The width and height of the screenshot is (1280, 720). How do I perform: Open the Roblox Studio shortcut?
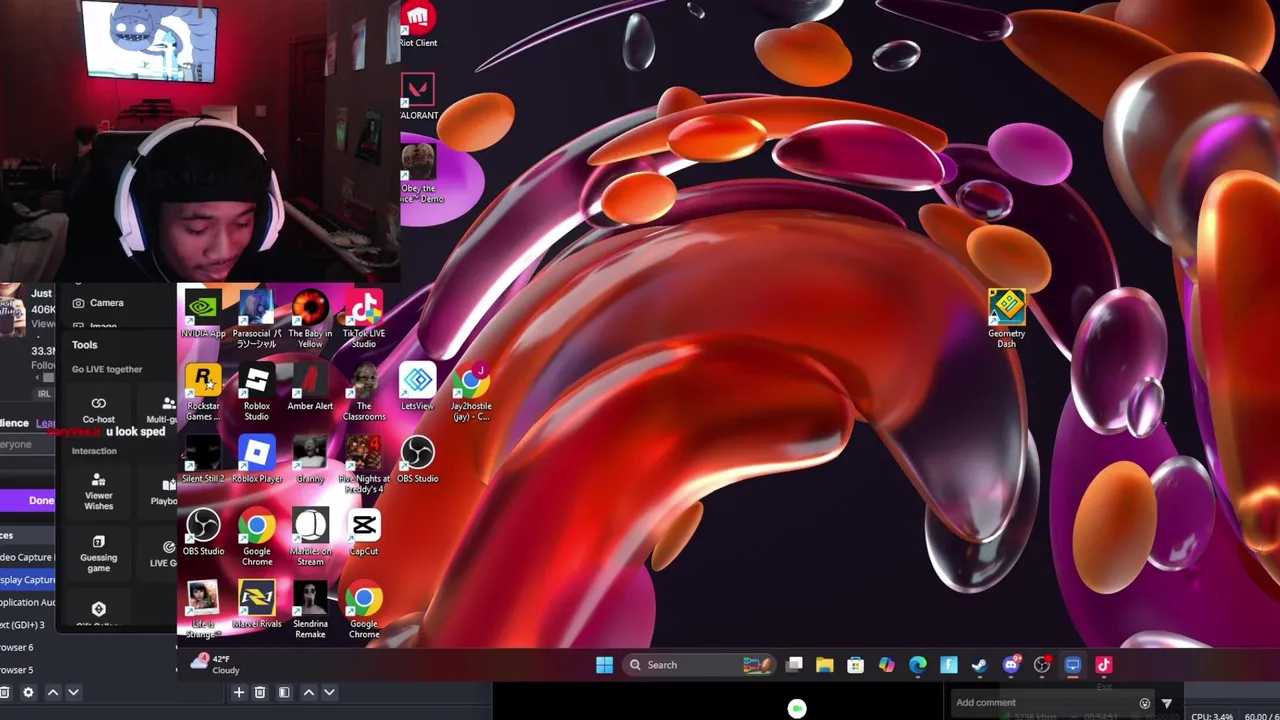coord(257,391)
